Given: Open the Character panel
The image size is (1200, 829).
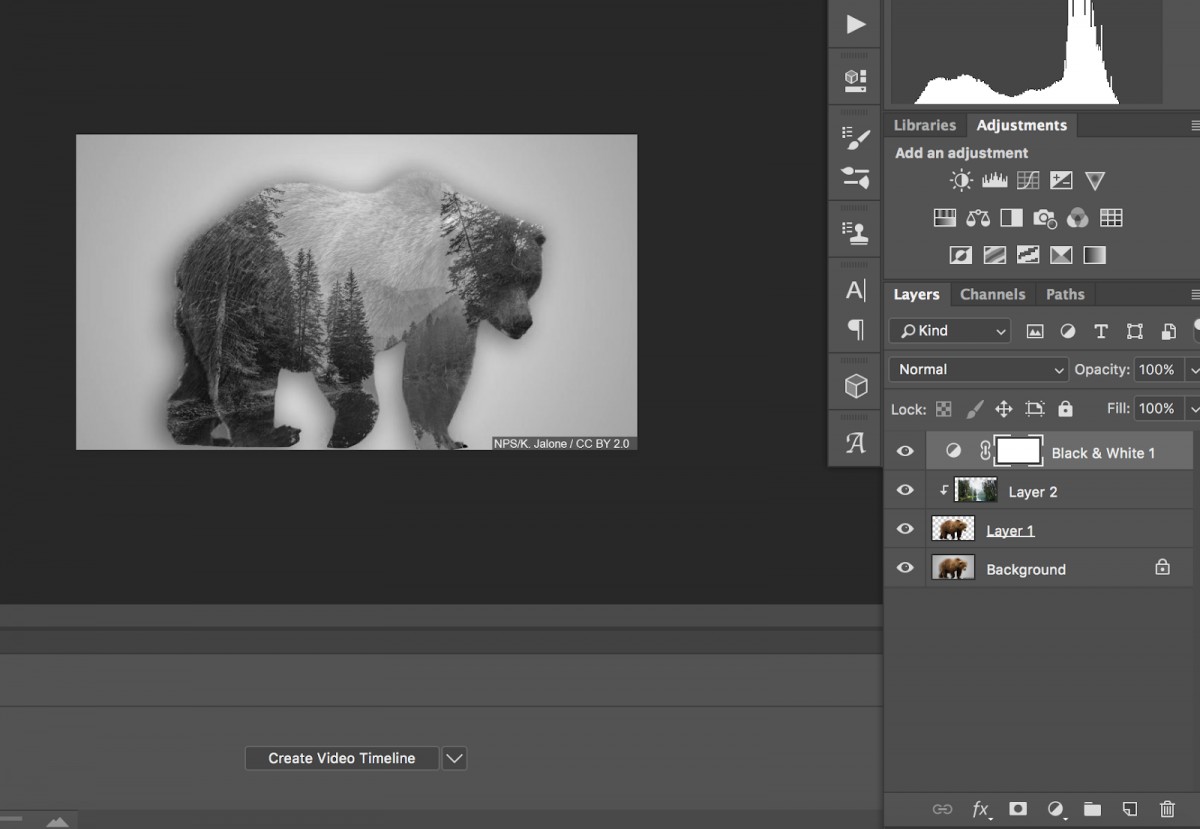Looking at the screenshot, I should (x=854, y=288).
